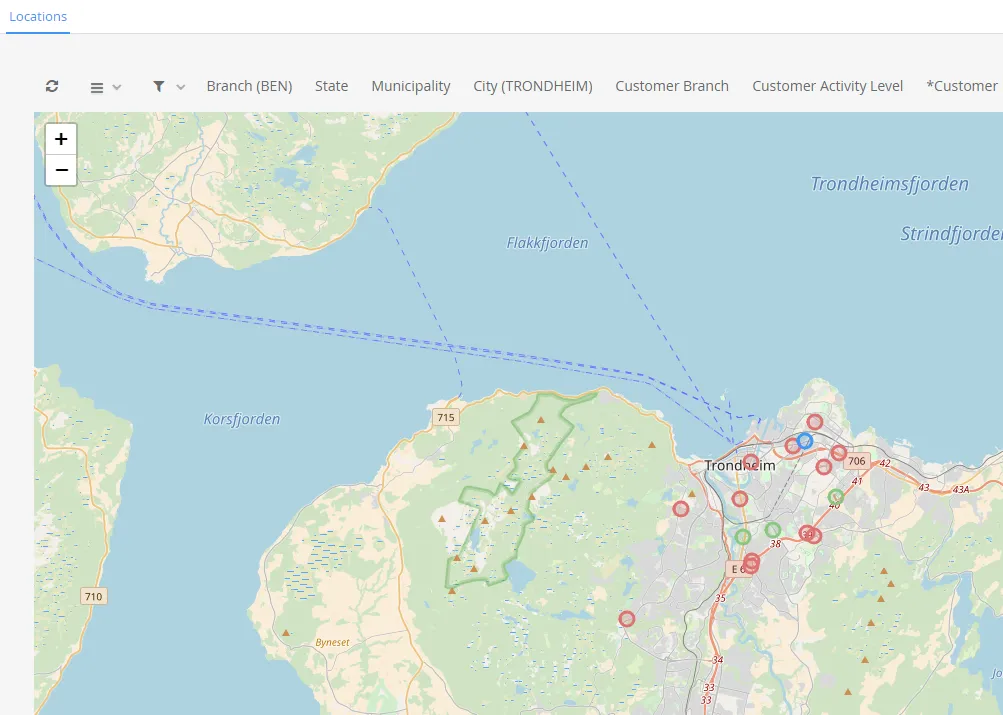Click the funnel filter icon
The width and height of the screenshot is (1003, 715).
(159, 86)
